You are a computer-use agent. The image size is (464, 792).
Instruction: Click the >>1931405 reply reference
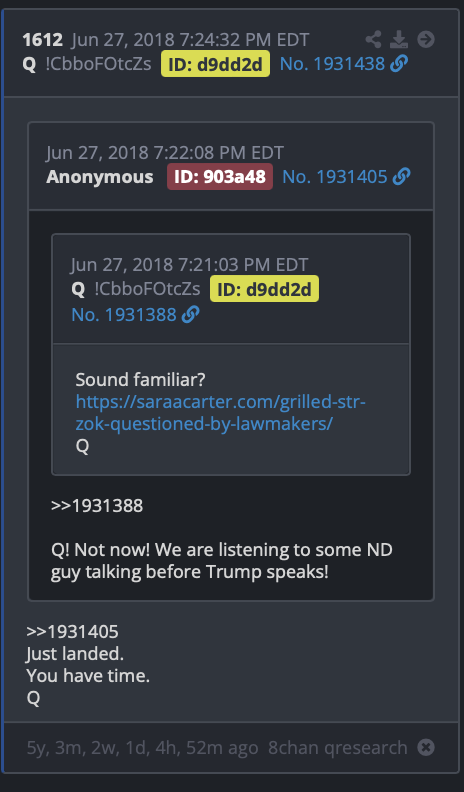click(x=72, y=631)
